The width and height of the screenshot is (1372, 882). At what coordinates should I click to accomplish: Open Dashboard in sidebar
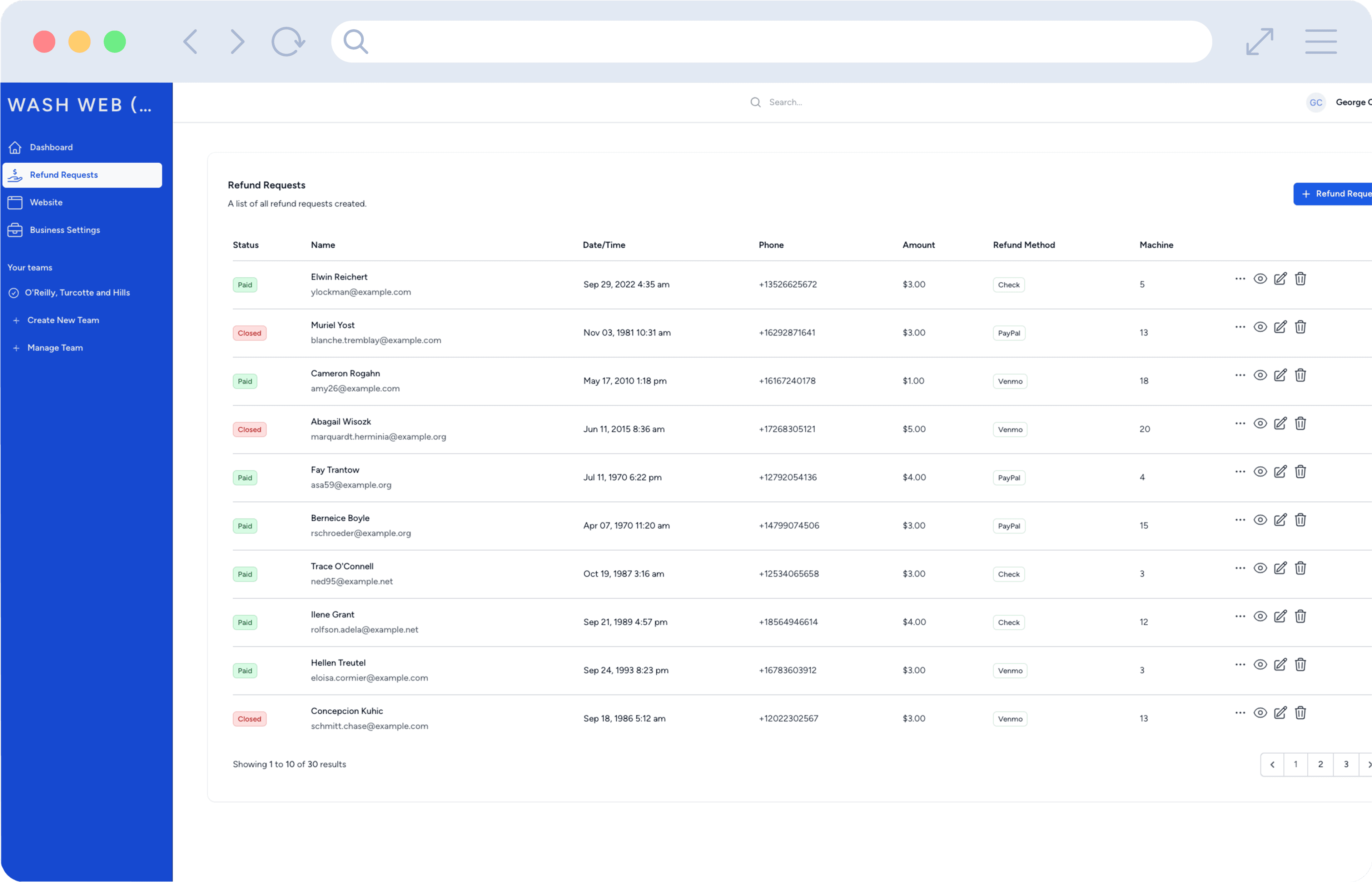pyautogui.click(x=82, y=147)
